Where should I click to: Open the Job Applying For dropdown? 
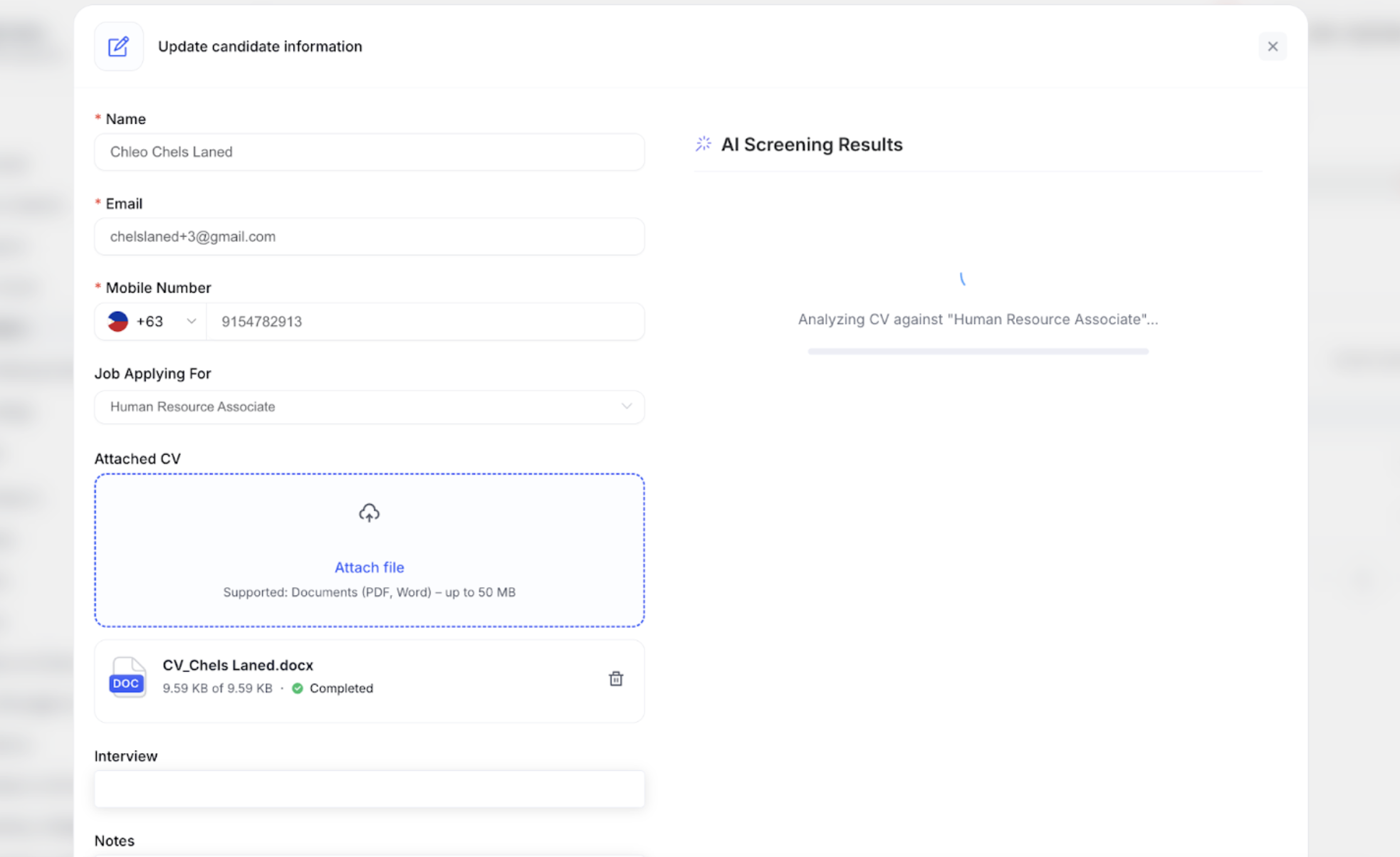click(x=369, y=406)
